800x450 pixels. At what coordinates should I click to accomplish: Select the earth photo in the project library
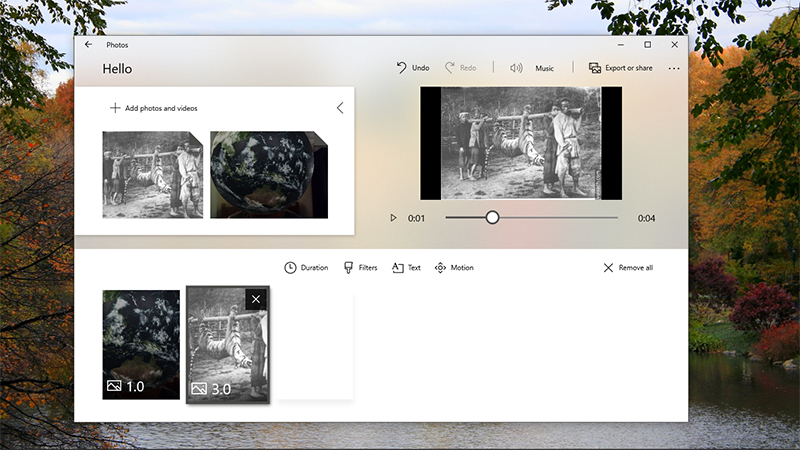click(269, 175)
